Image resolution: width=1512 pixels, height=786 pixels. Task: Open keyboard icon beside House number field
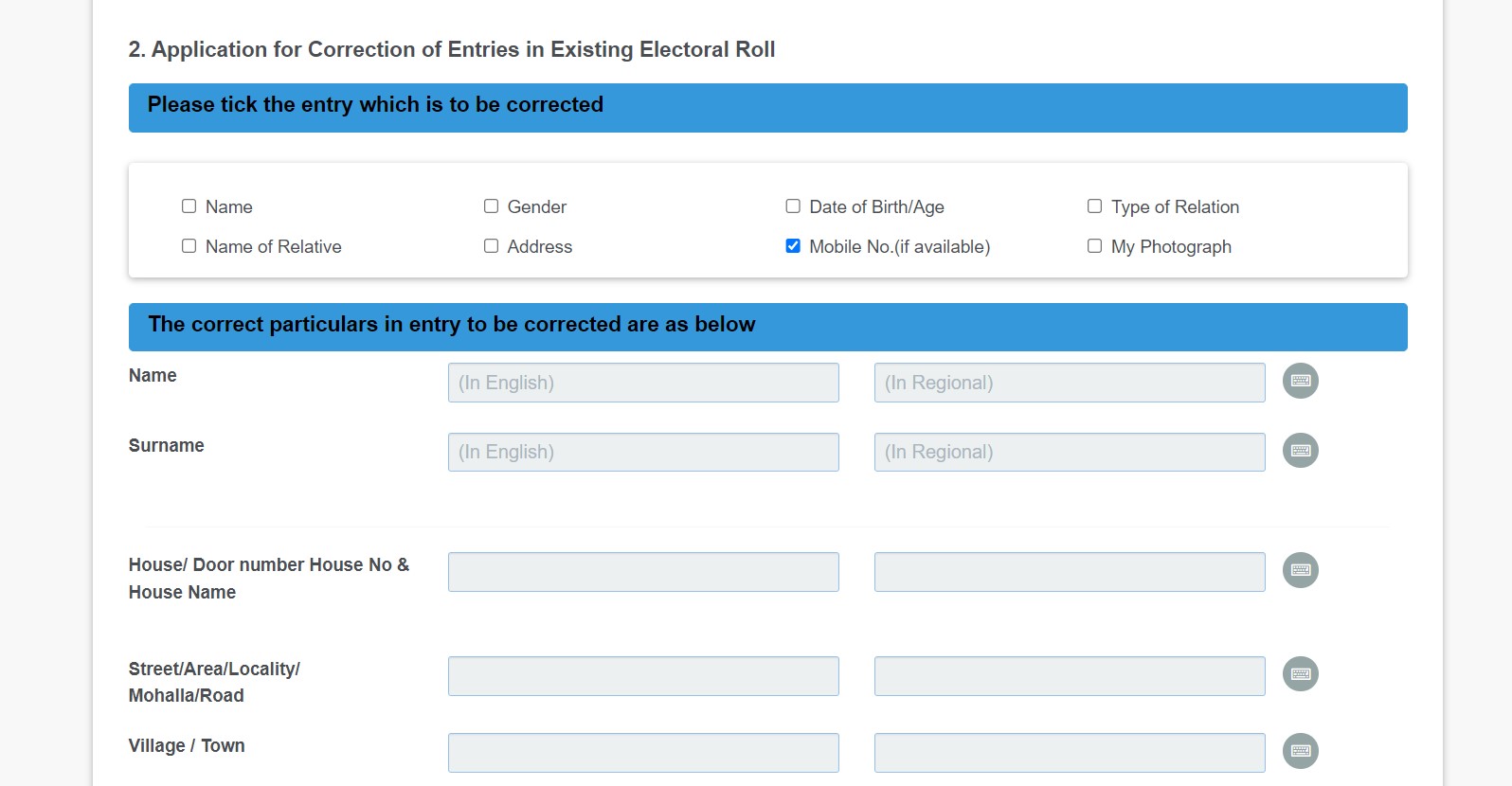[1300, 570]
